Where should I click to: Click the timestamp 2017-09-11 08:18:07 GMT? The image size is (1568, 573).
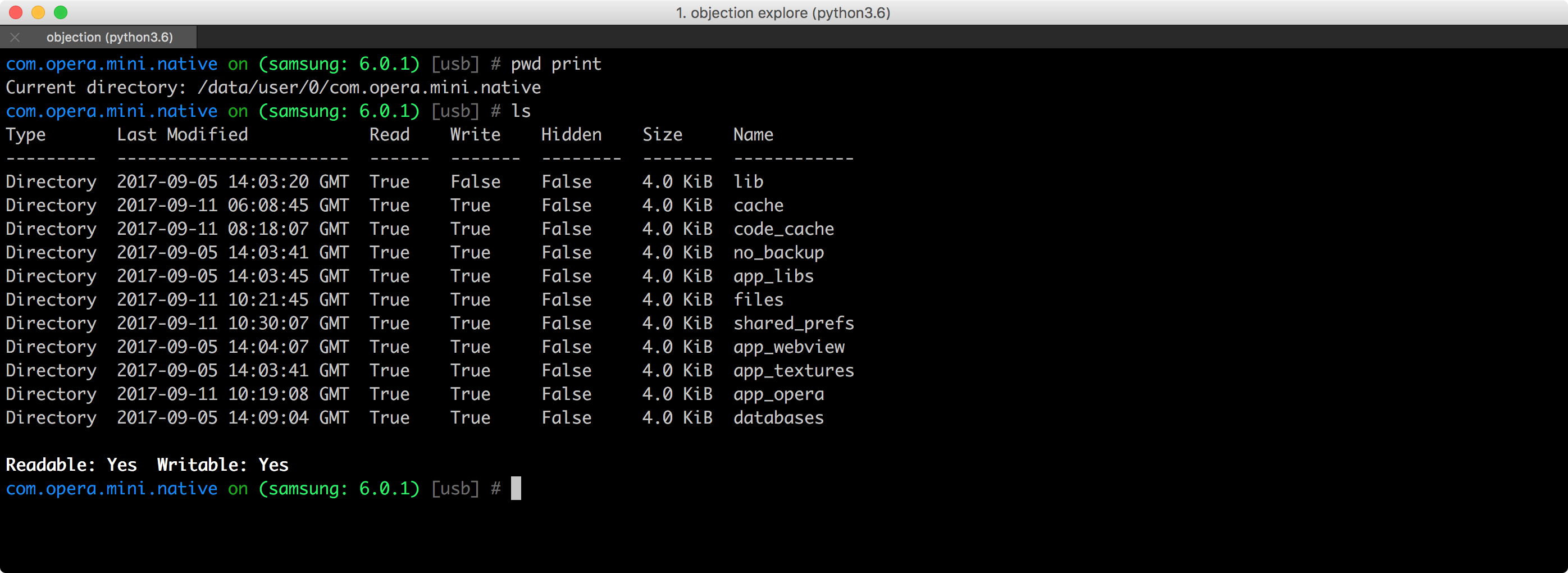pyautogui.click(x=233, y=229)
